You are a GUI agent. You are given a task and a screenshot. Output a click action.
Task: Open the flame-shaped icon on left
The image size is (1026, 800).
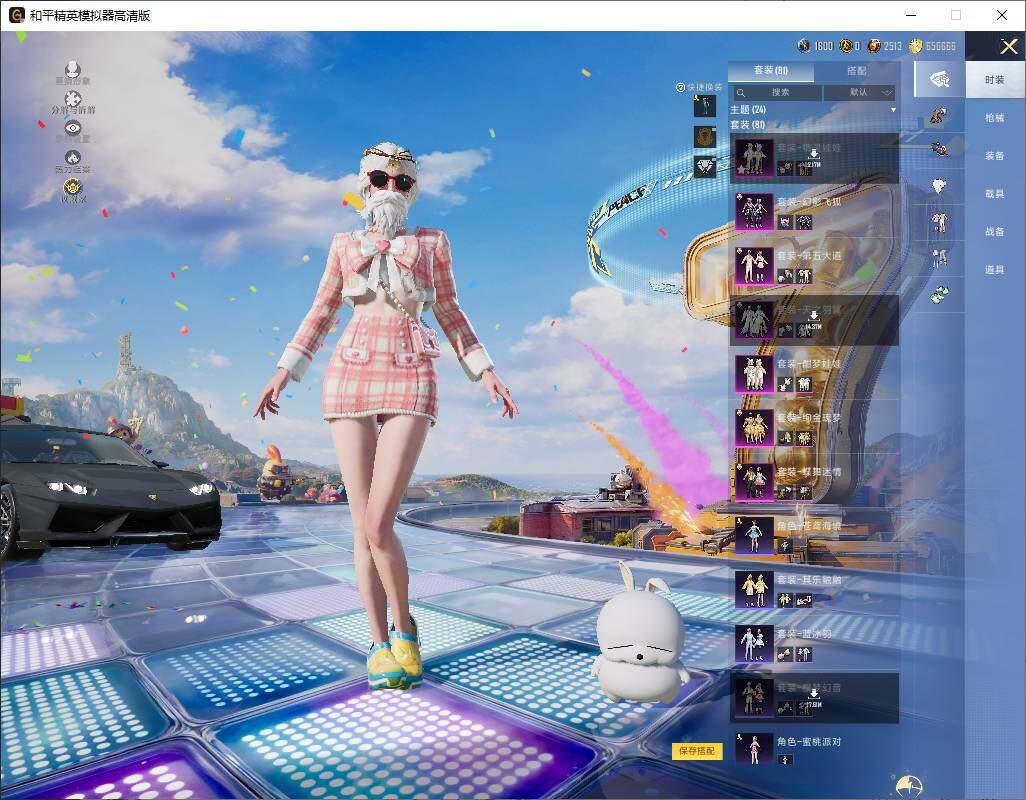click(x=73, y=157)
